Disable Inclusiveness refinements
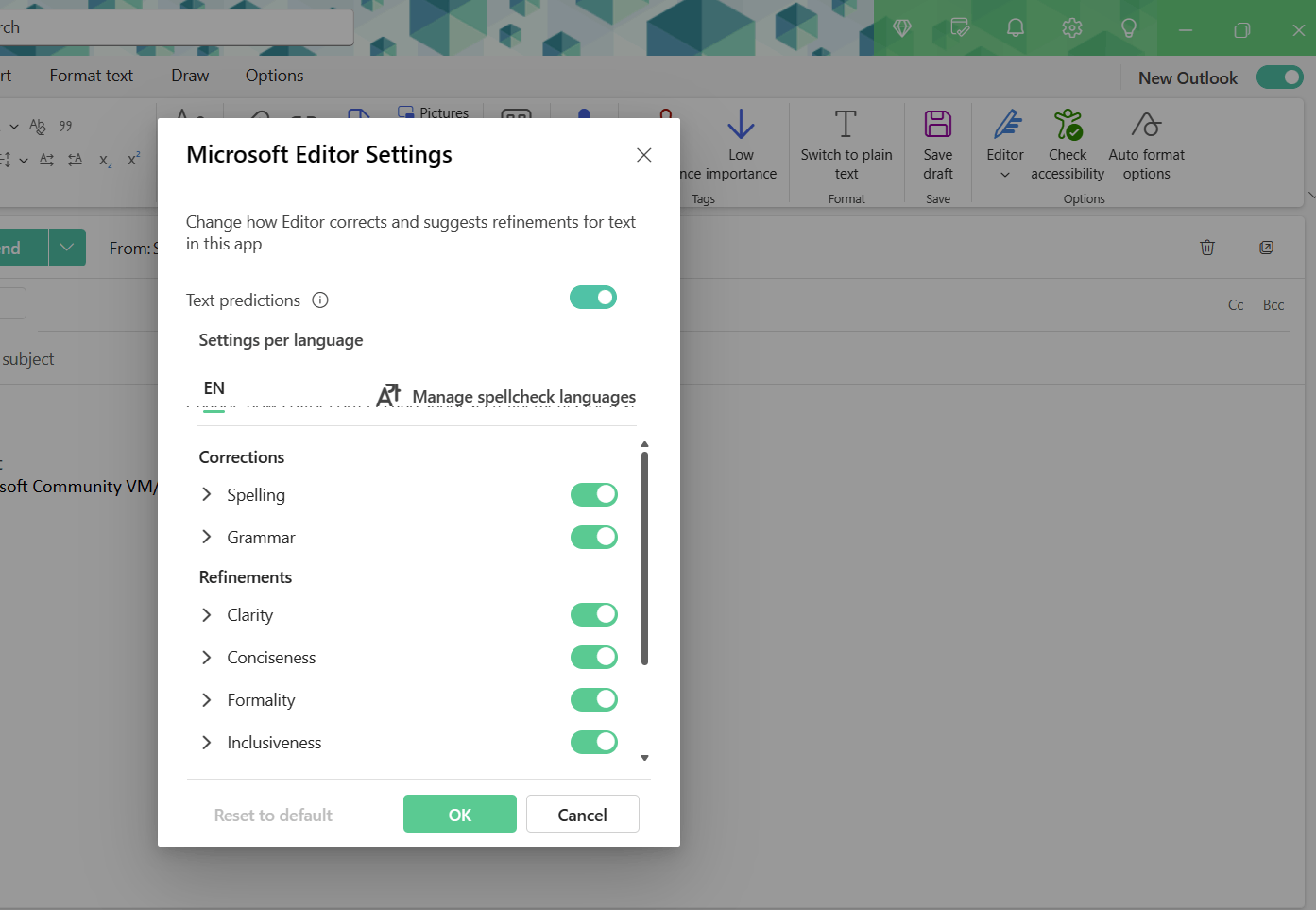The width and height of the screenshot is (1316, 910). click(x=594, y=742)
